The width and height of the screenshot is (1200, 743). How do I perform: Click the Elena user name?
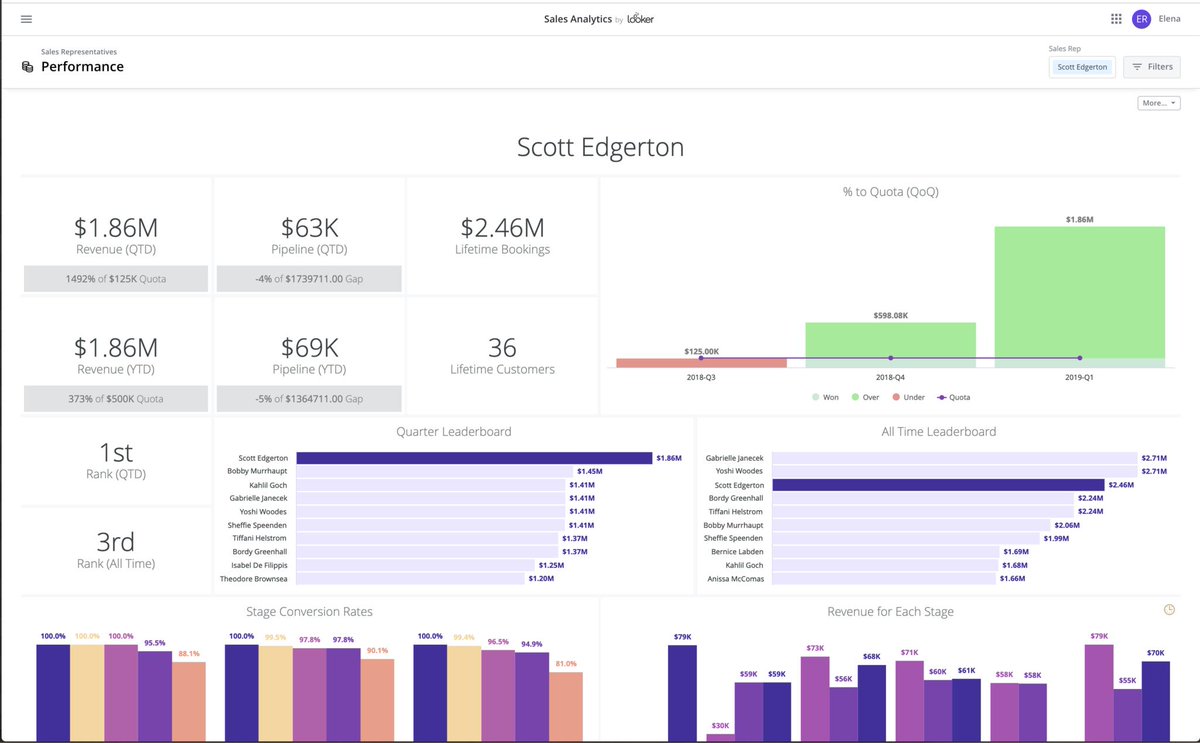[1169, 19]
